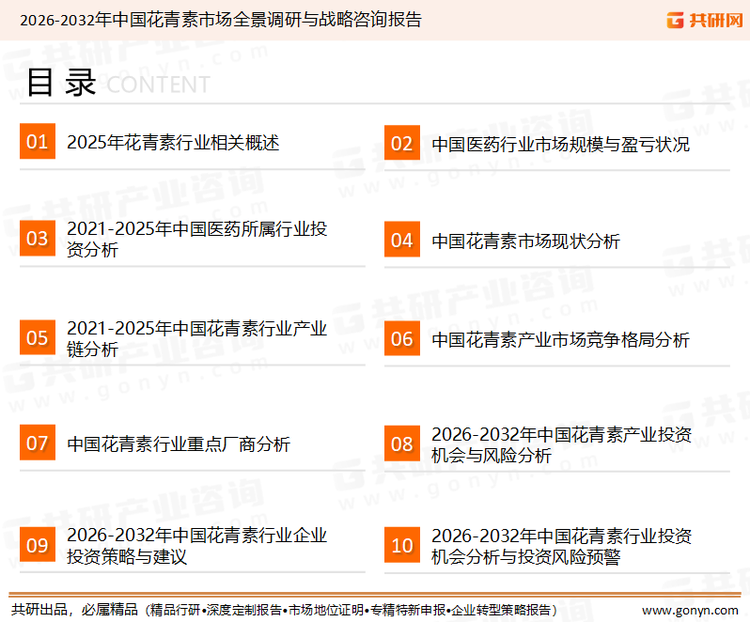The image size is (750, 622).
Task: Click the orange 02 number box
Action: 402,143
